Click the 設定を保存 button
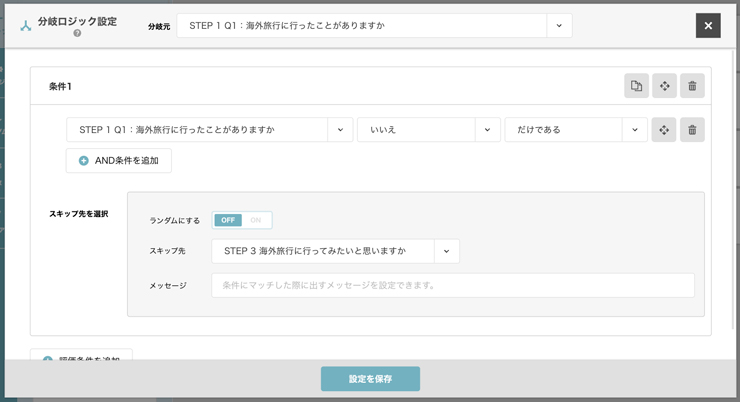Screen dimensions: 740x402 (x=370, y=379)
